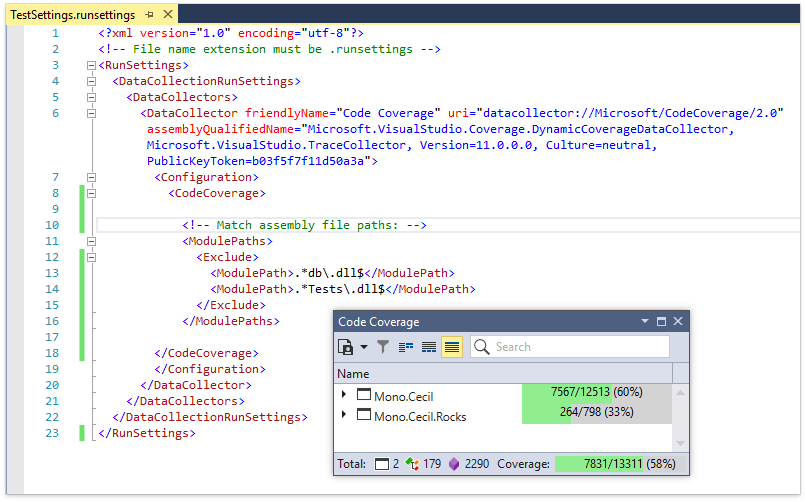Click the filter funnel icon
Viewport: 806px width, 502px height.
click(383, 347)
